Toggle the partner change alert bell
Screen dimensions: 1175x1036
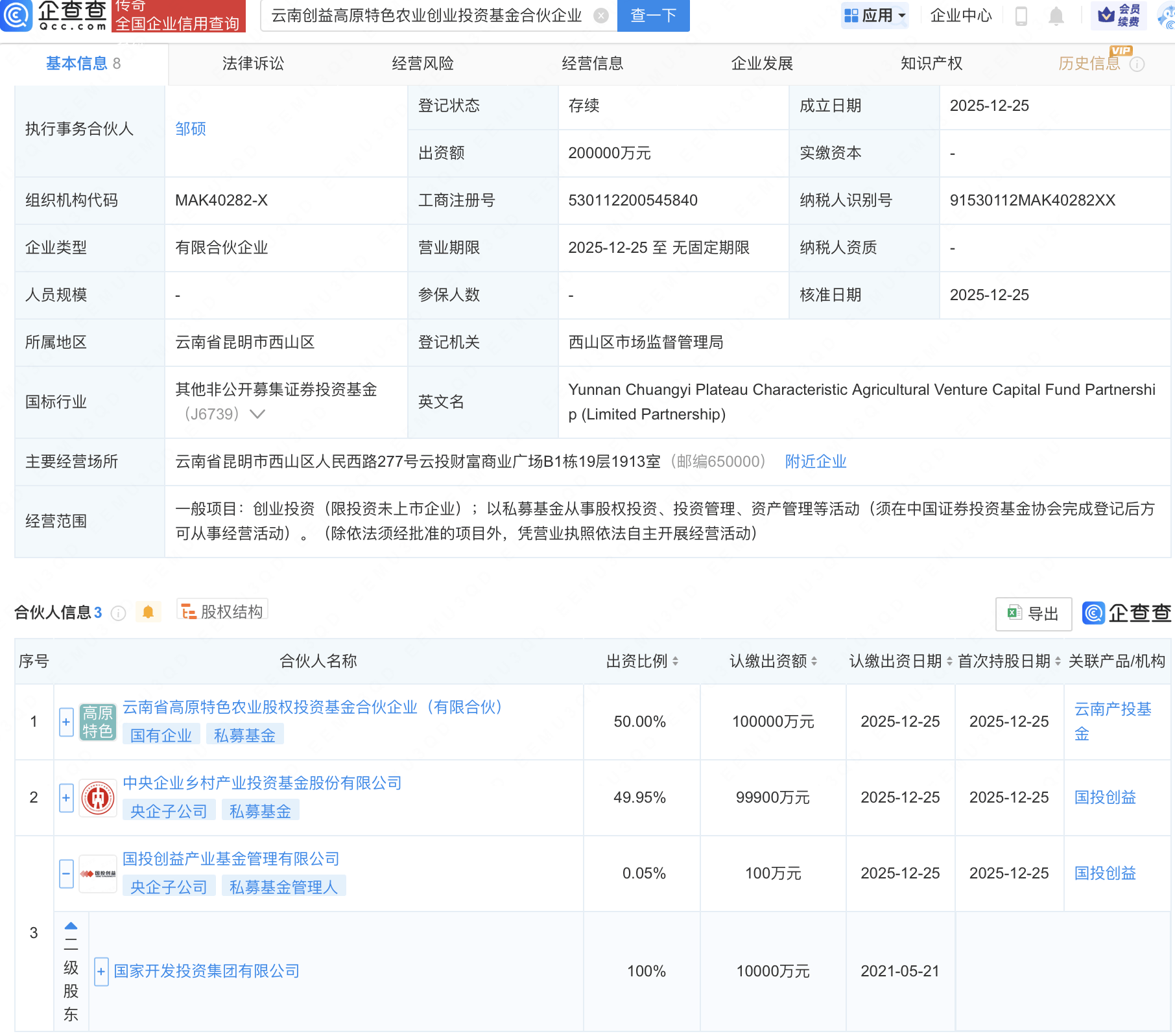click(x=148, y=612)
